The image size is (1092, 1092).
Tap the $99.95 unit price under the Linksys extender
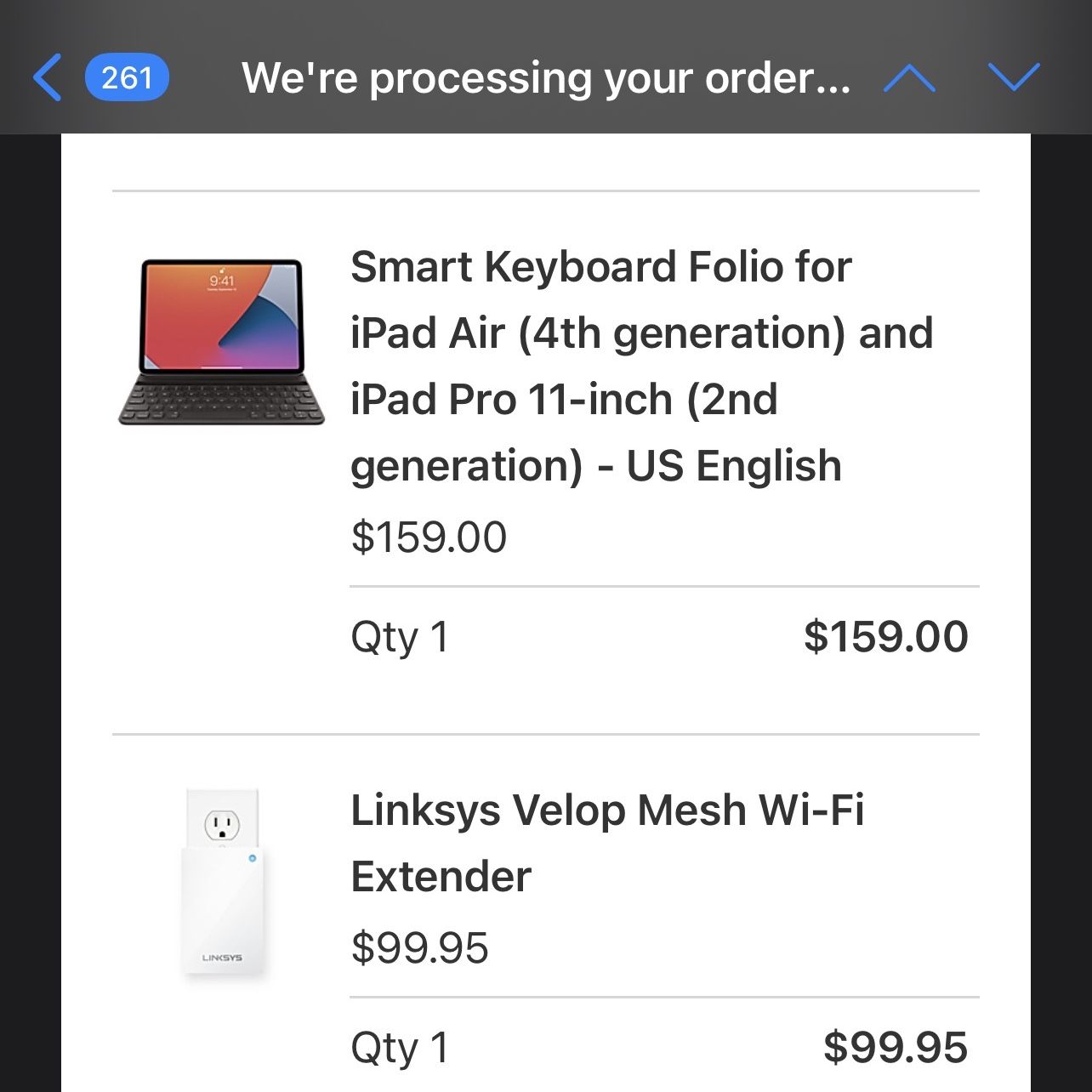(x=420, y=948)
